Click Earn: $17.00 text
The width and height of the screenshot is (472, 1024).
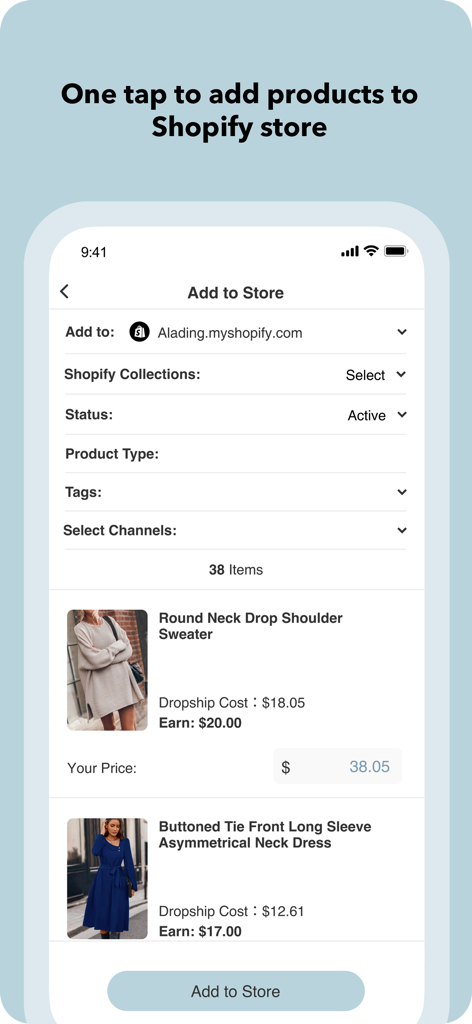click(200, 931)
